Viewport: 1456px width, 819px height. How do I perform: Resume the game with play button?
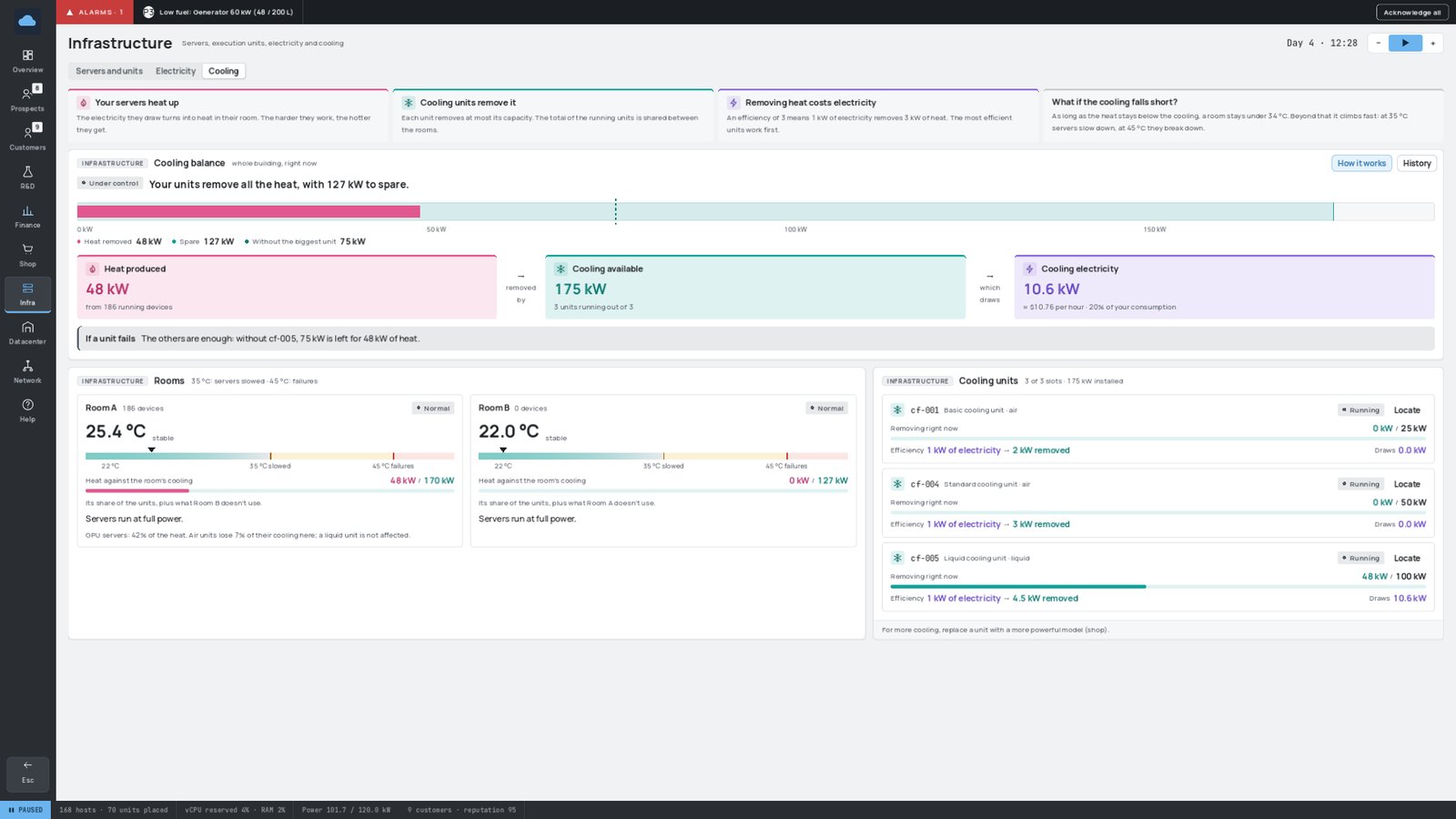1405,43
